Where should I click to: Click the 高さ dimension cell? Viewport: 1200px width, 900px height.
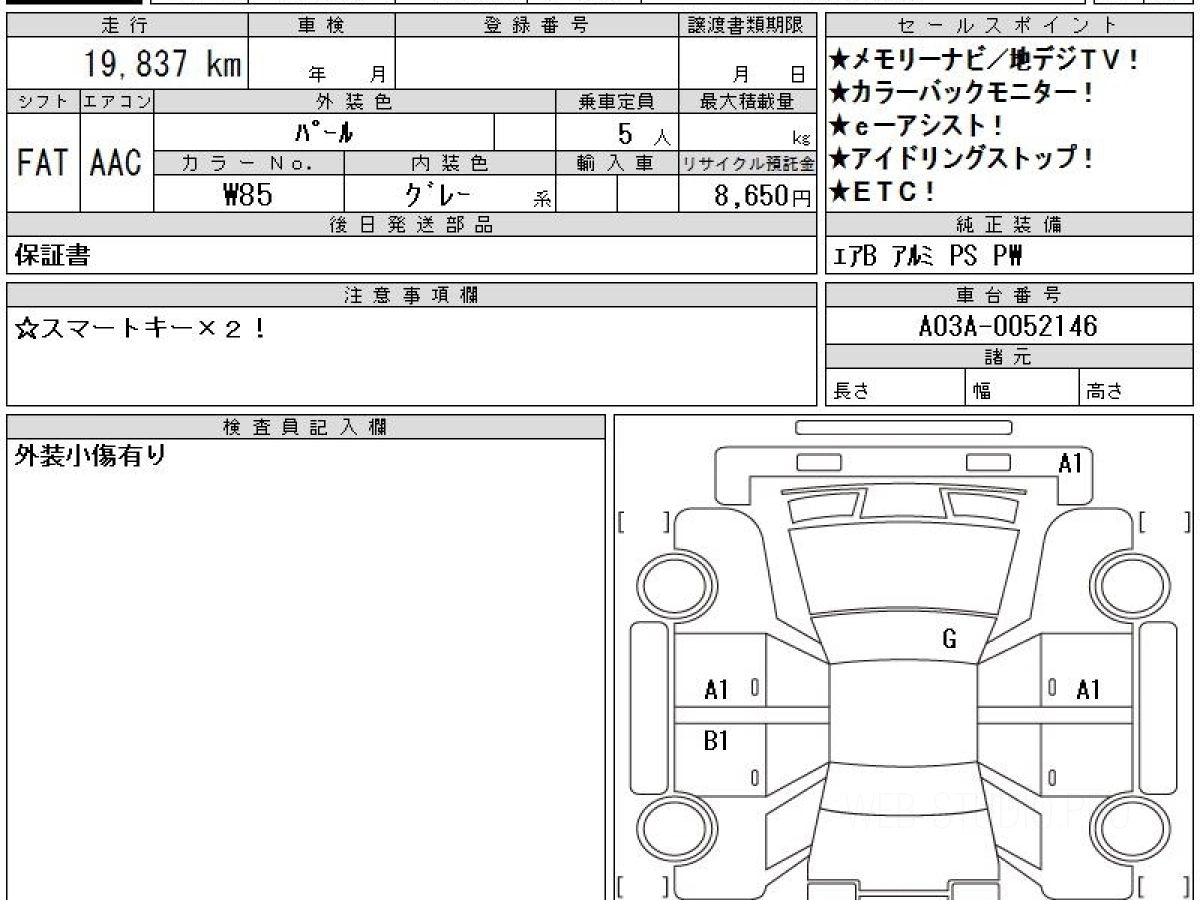pos(1136,389)
